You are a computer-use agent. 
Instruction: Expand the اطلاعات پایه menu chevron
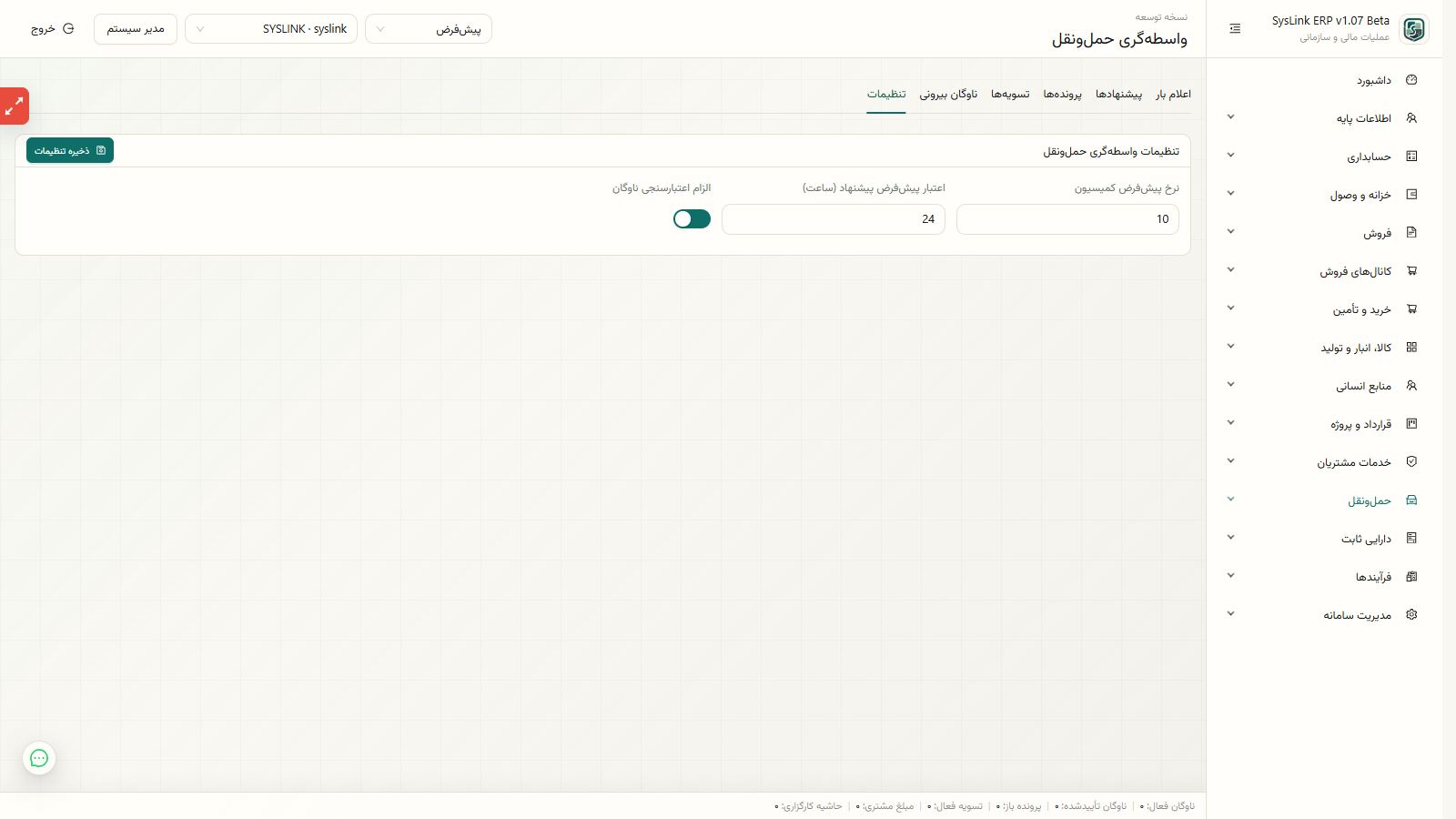(1230, 117)
